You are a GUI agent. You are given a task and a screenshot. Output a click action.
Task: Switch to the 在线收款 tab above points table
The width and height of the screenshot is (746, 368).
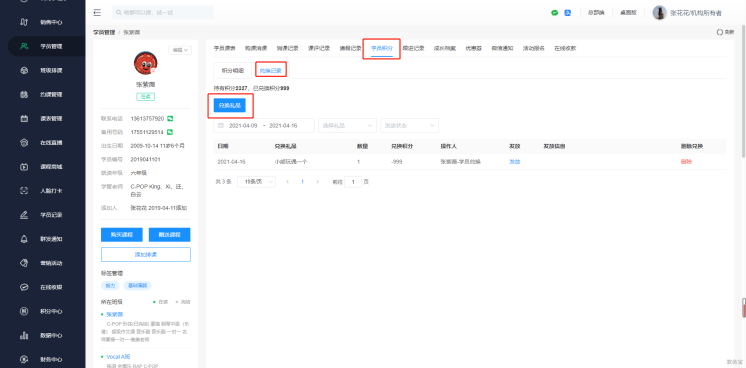click(565, 48)
